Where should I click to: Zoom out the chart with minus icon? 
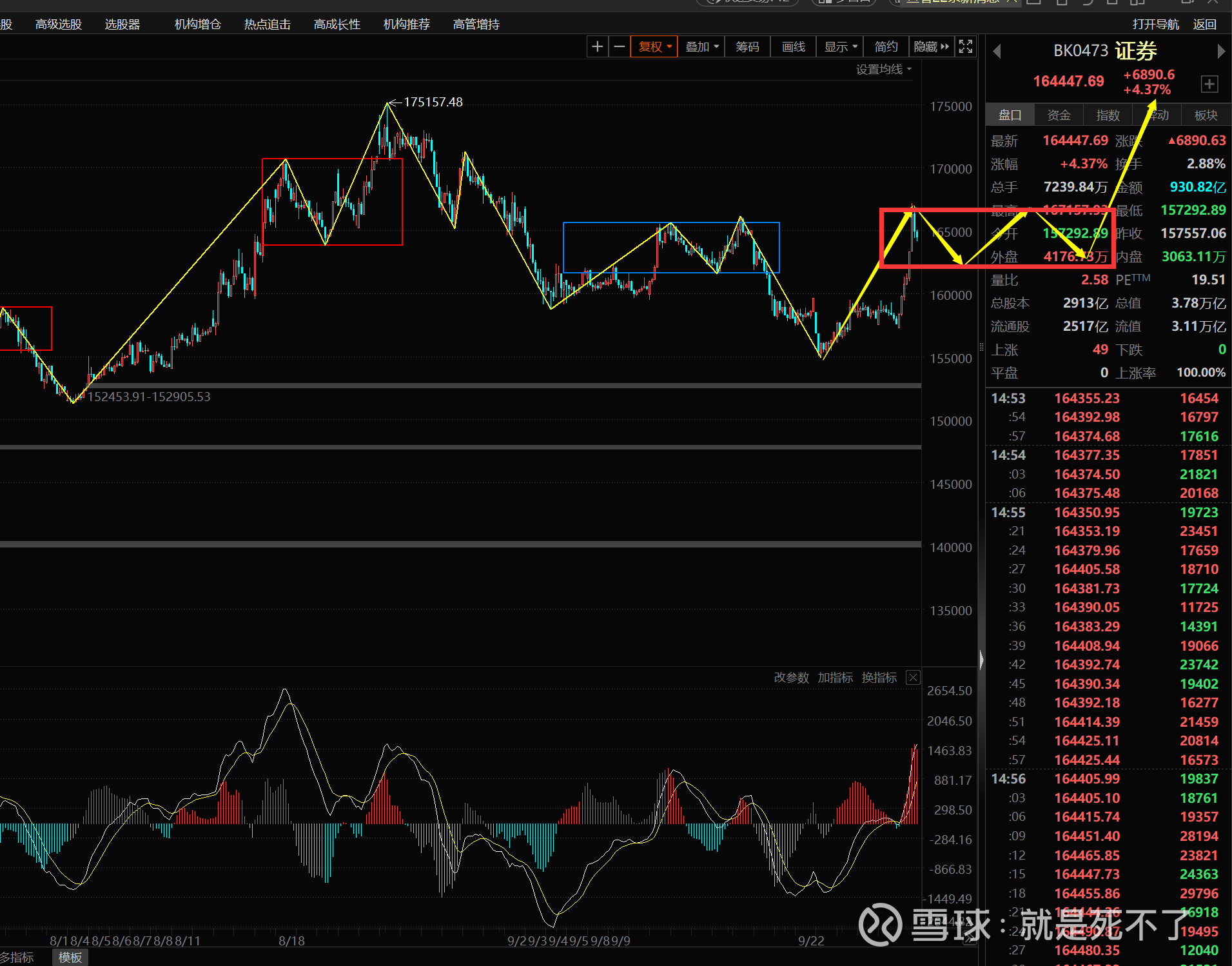point(619,46)
